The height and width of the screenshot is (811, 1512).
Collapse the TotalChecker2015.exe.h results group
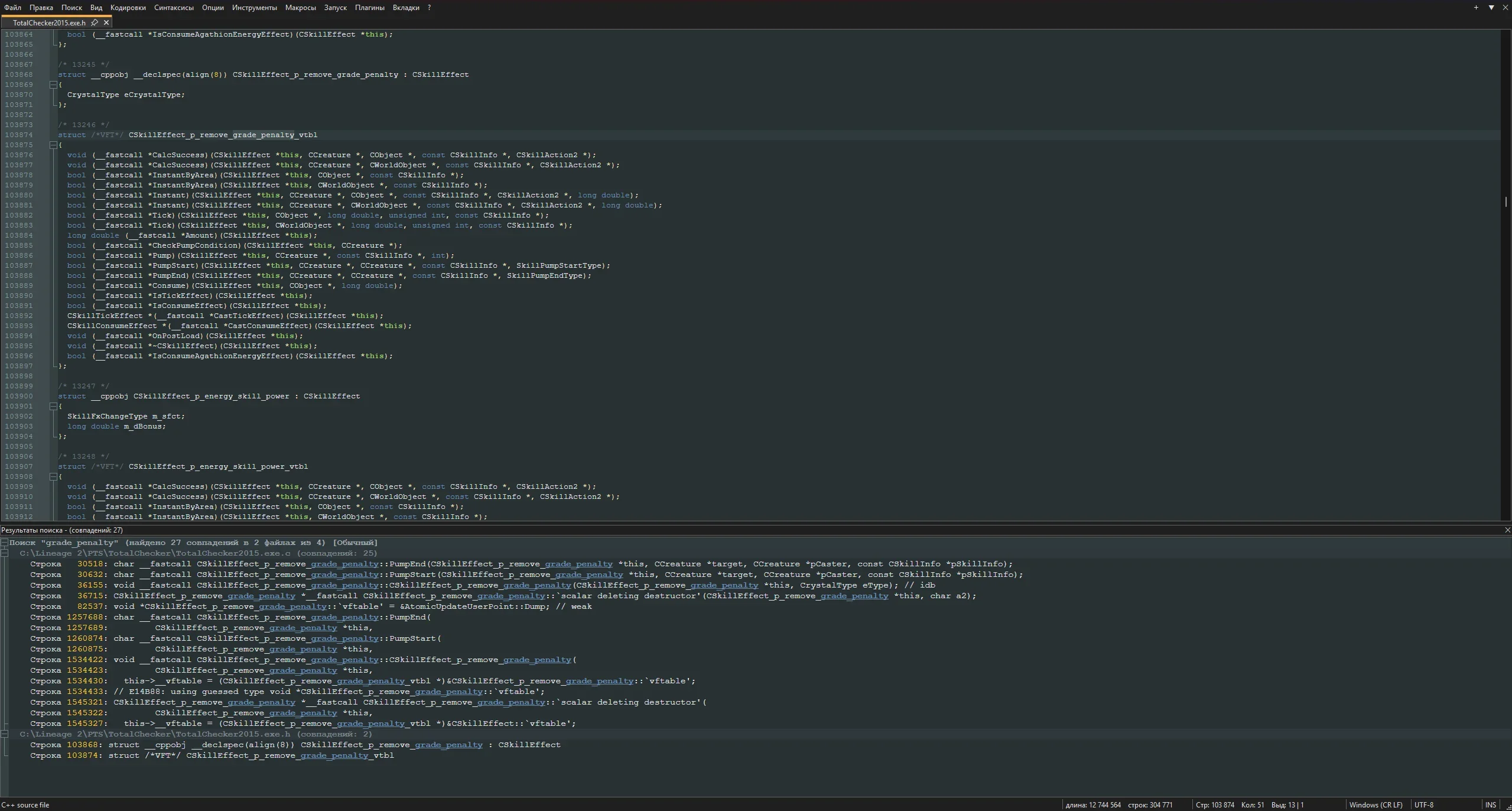pos(4,734)
